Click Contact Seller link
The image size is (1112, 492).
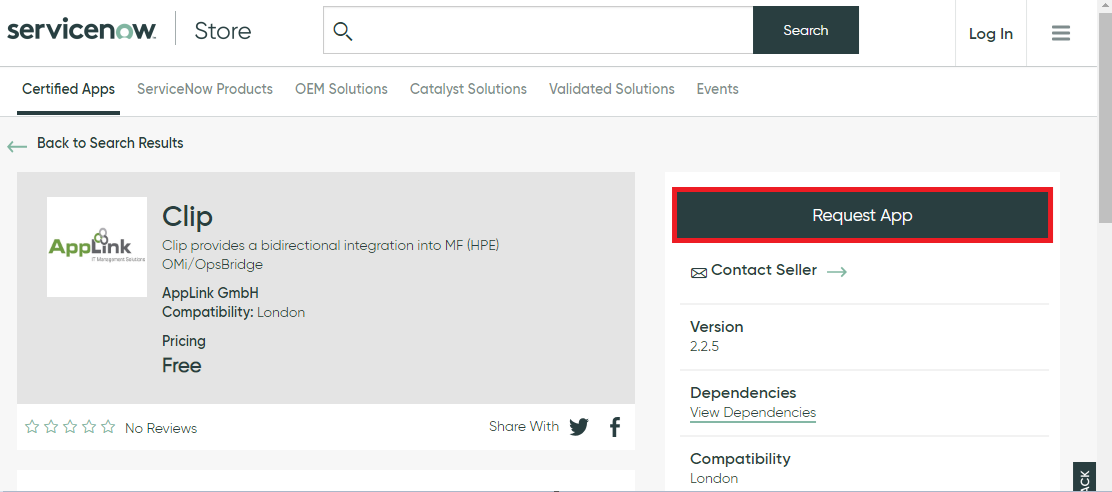[x=764, y=270]
